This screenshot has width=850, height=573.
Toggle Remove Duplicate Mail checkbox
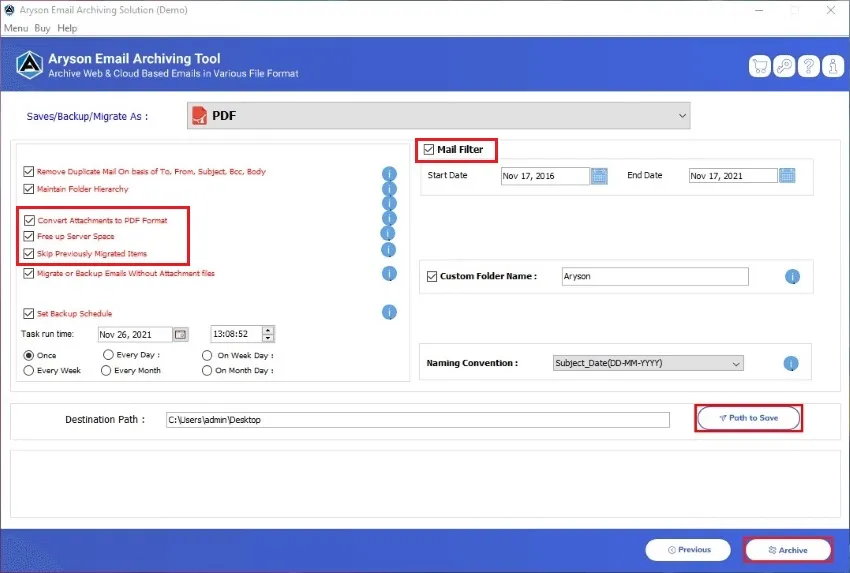point(29,171)
